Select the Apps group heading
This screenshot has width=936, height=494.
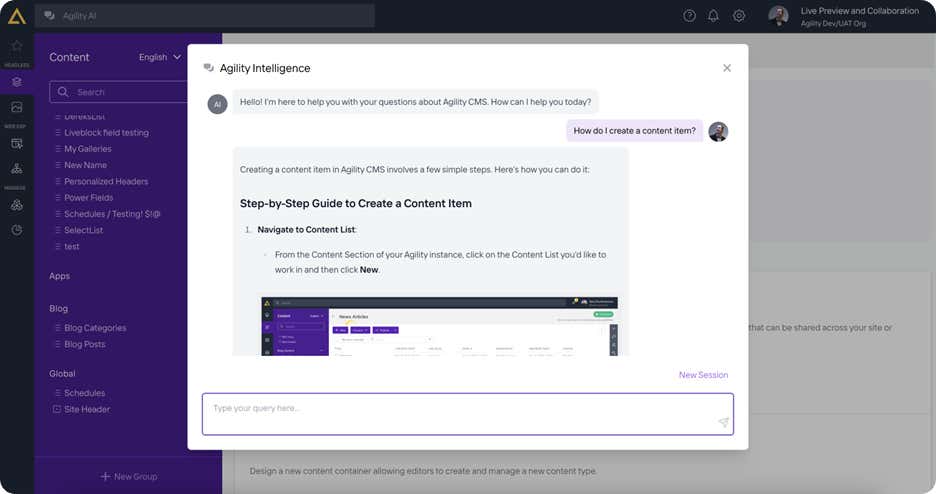point(60,276)
